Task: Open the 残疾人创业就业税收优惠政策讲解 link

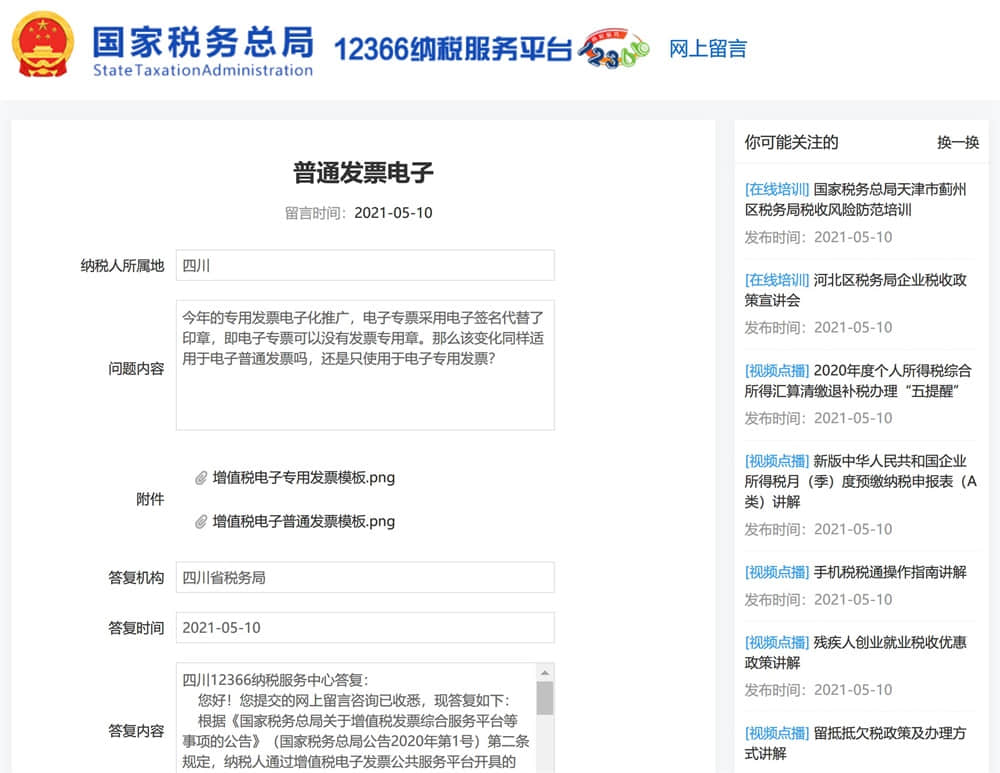Action: [x=860, y=650]
